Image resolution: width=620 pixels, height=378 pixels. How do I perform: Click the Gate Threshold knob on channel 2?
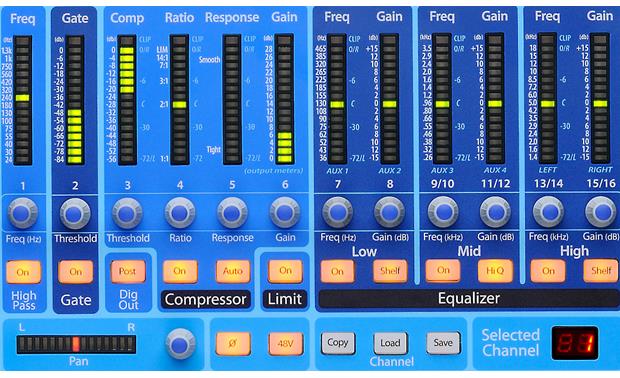tap(74, 214)
